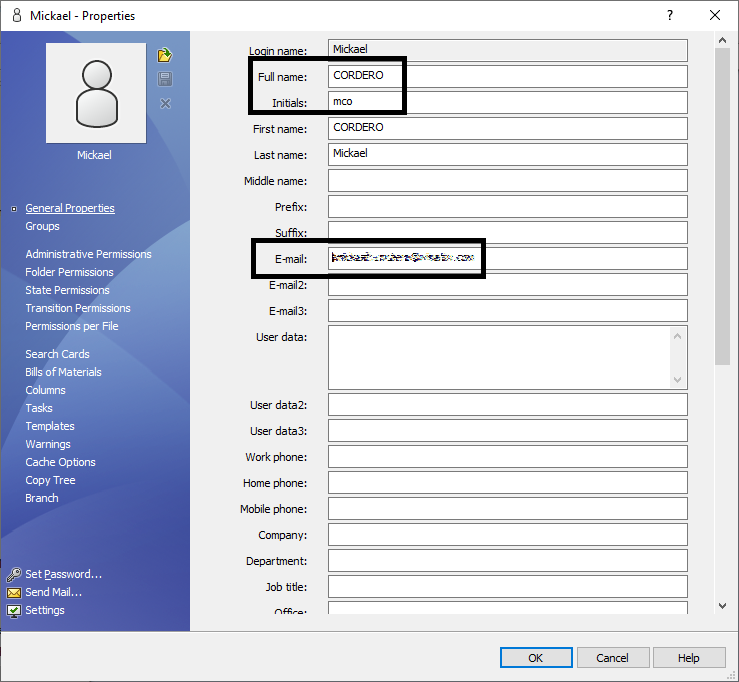Click the browse user picture icon

tap(165, 55)
